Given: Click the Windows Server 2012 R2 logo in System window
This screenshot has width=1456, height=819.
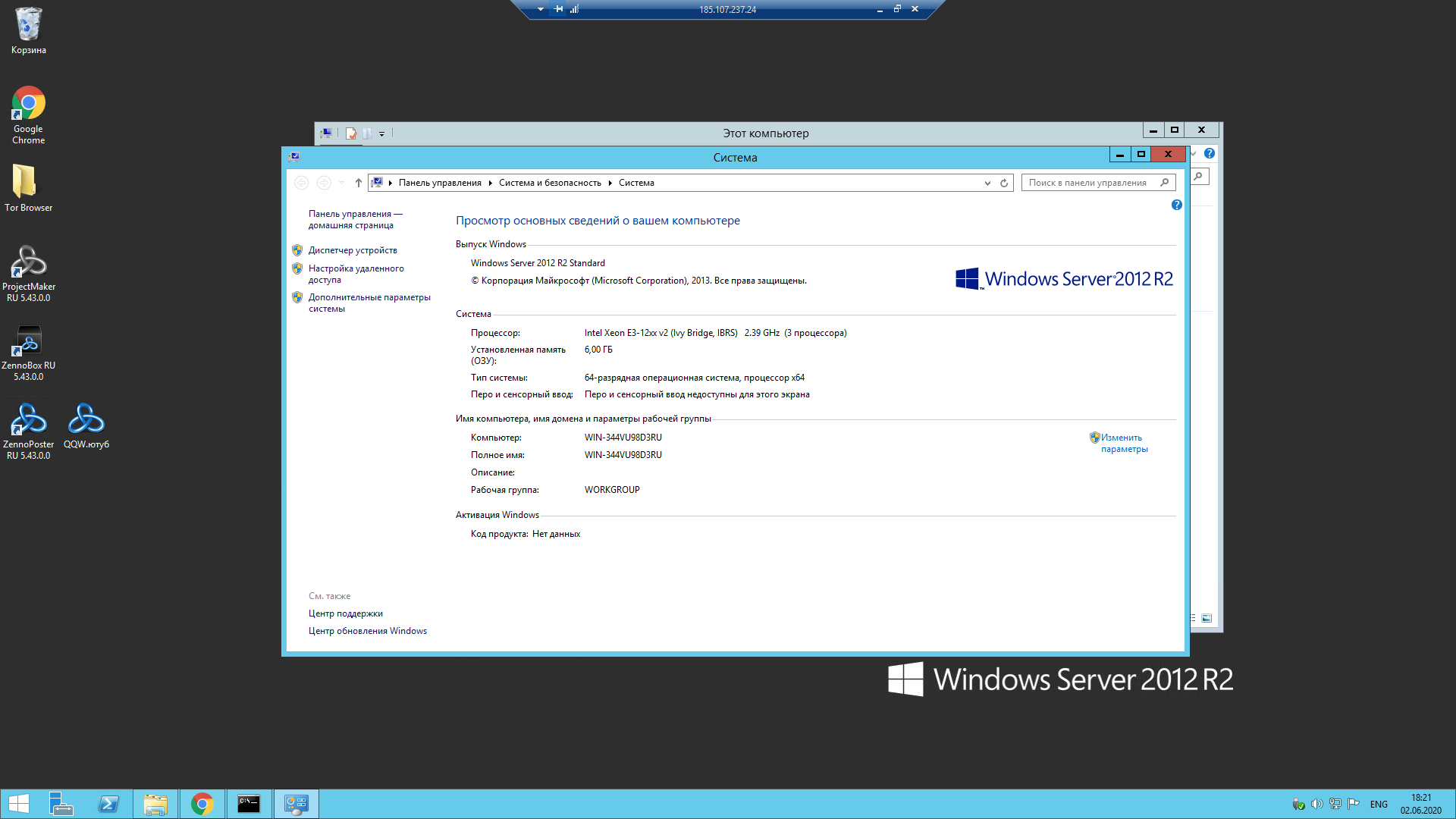Looking at the screenshot, I should tap(1064, 279).
